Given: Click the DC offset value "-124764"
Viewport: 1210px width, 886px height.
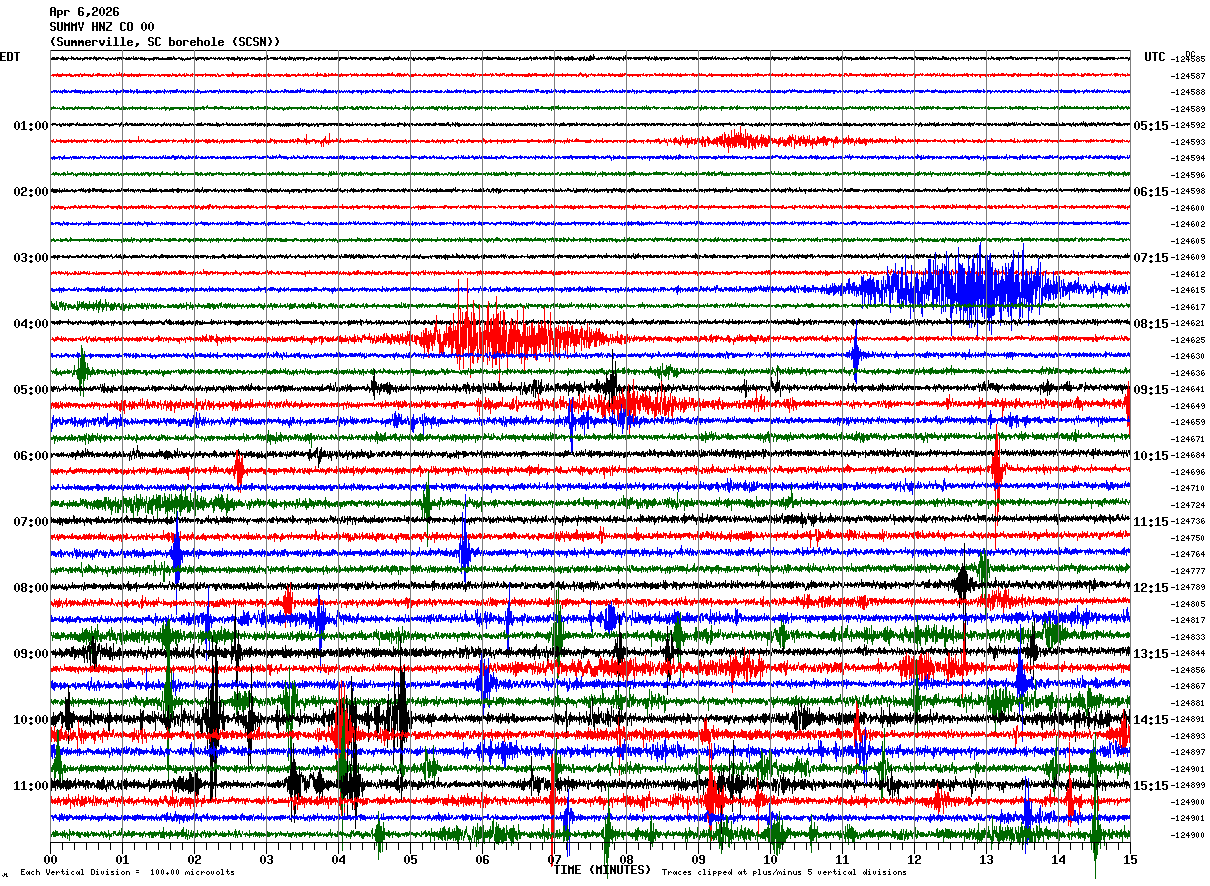Looking at the screenshot, I should [x=1187, y=554].
